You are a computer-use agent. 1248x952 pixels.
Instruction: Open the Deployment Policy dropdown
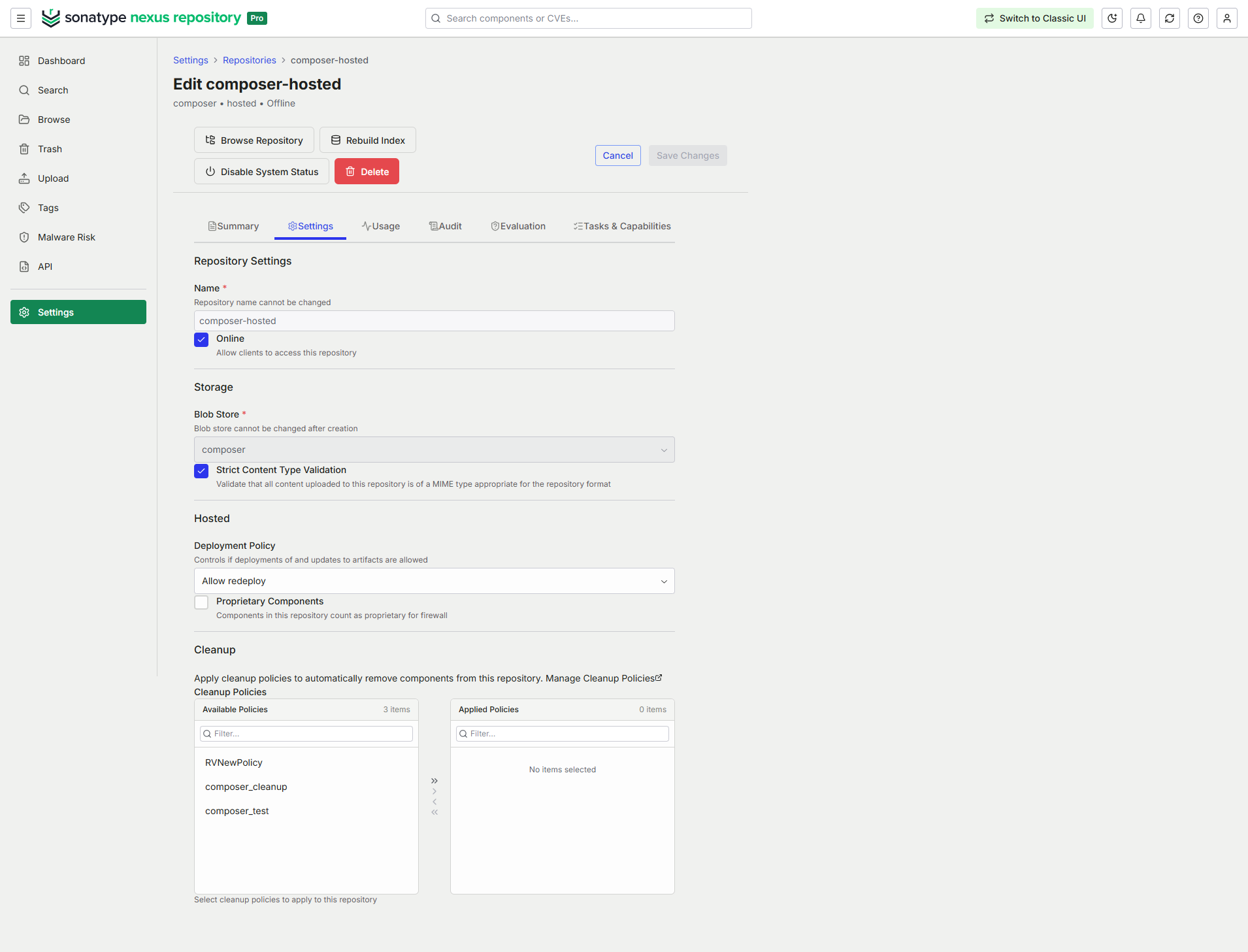tap(435, 581)
